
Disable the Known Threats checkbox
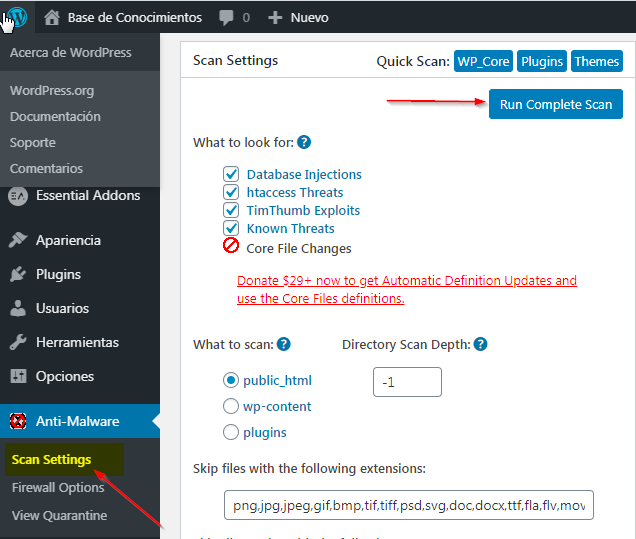point(232,228)
